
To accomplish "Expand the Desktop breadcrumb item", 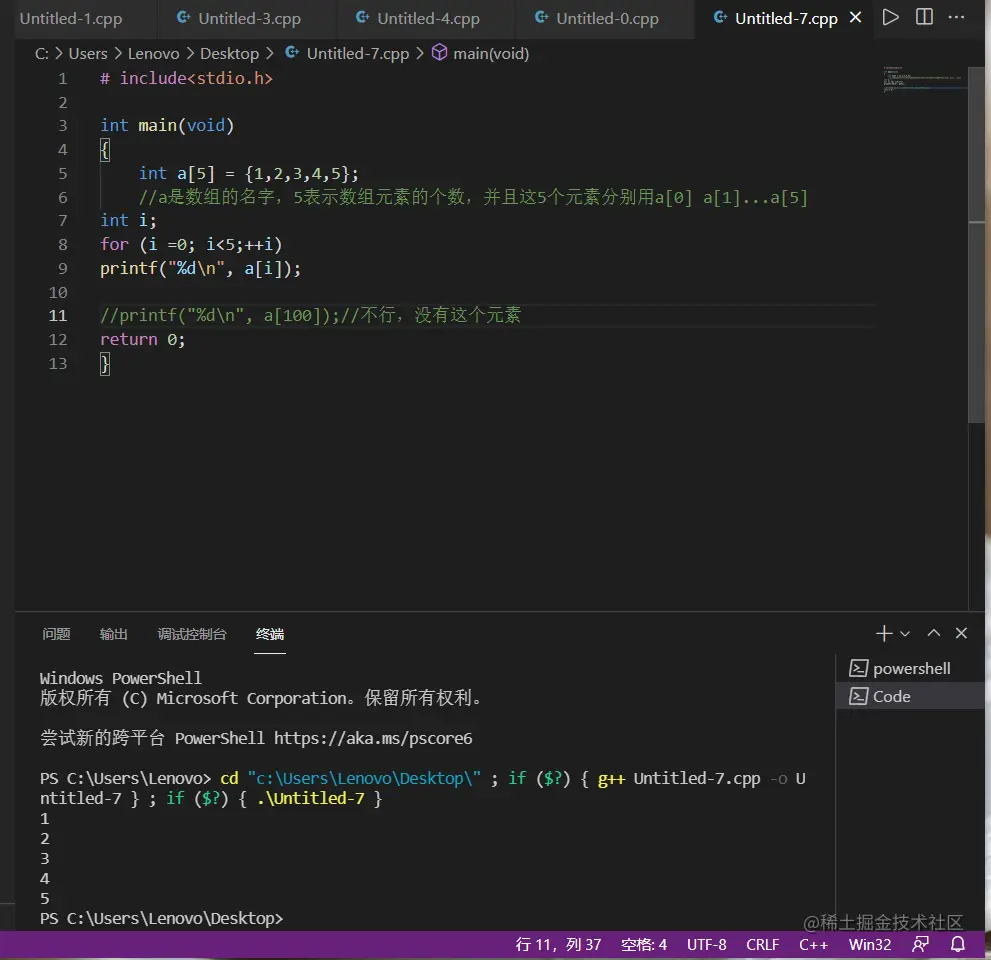I will click(230, 53).
